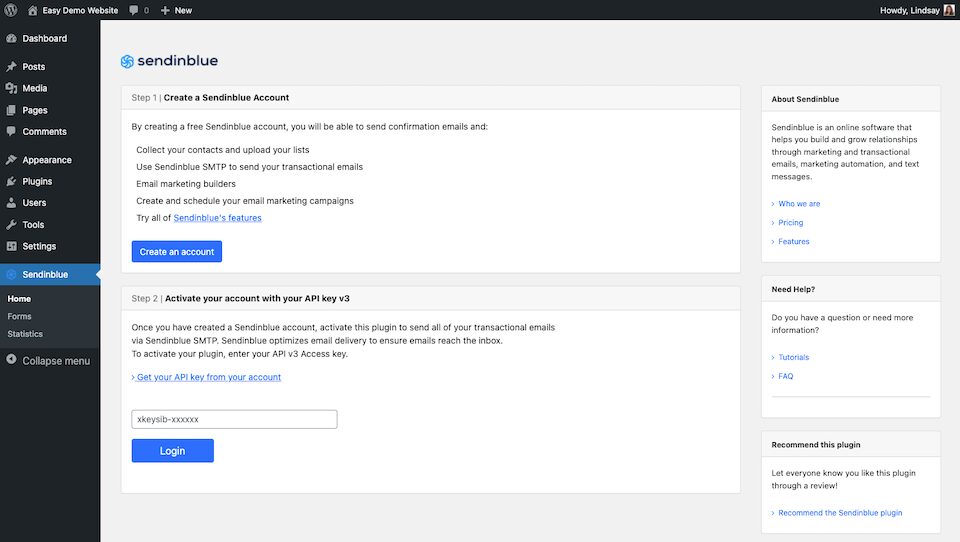Click the Step 1 Create a Sendinblue Account heading
This screenshot has height=542, width=960.
click(x=210, y=97)
